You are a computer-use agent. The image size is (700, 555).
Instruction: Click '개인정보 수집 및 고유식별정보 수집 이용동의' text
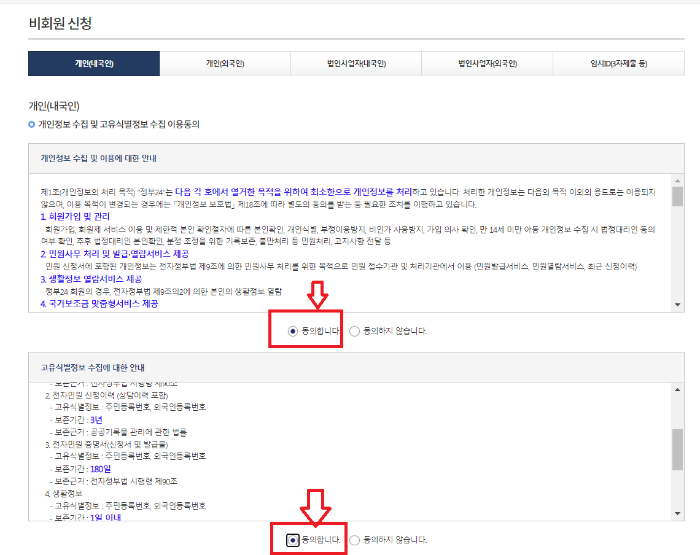[119, 124]
